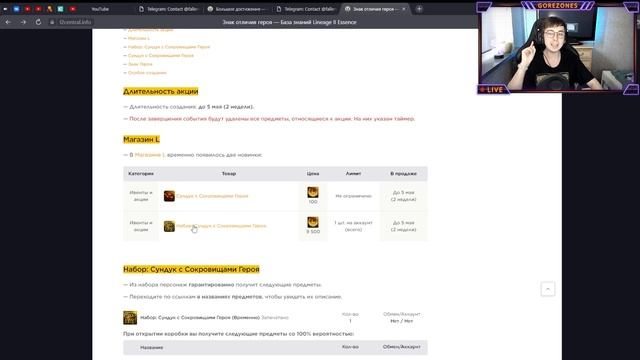Click the 'Товар' column header
The width and height of the screenshot is (640, 360).
[229, 173]
